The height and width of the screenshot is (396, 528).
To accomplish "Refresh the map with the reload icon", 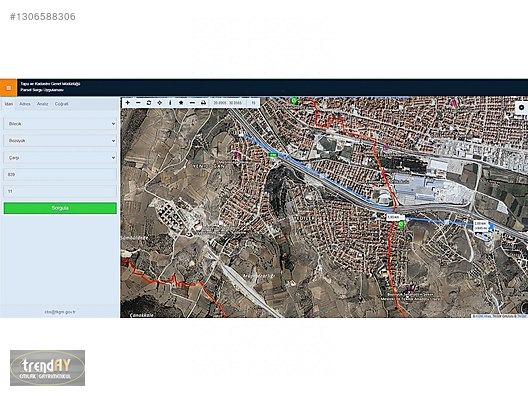I will click(x=149, y=103).
